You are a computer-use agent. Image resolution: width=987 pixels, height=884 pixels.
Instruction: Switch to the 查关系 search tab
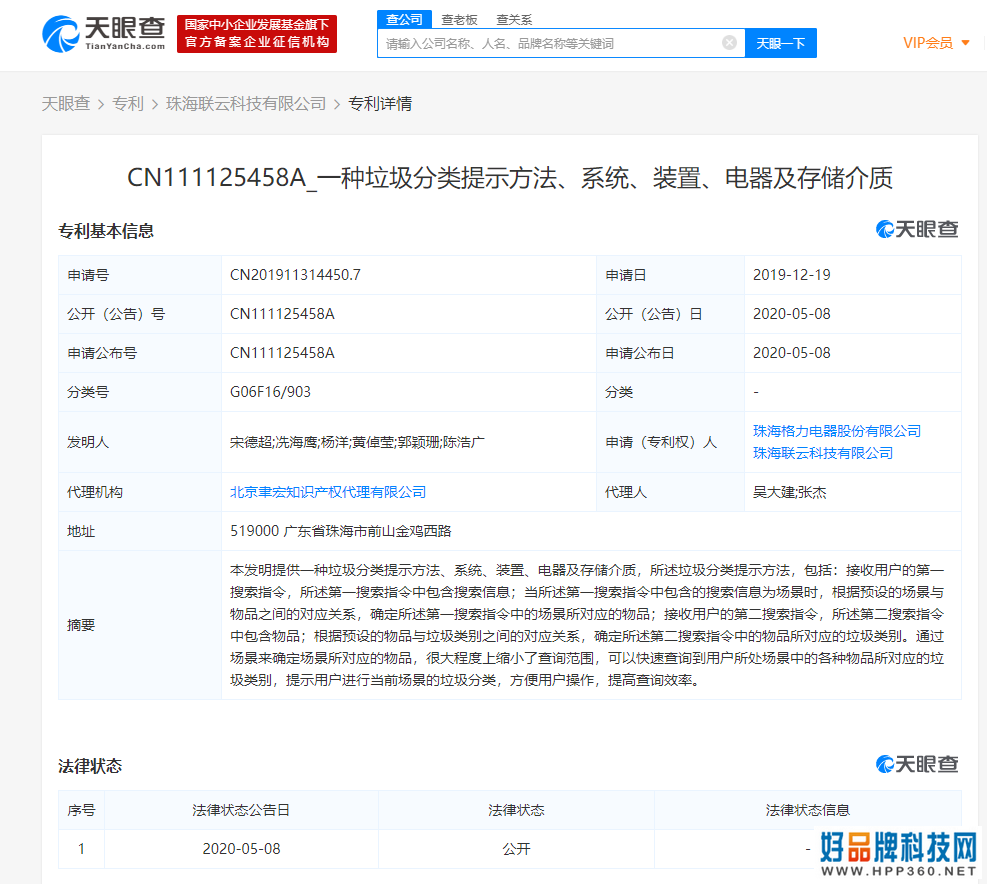(514, 20)
